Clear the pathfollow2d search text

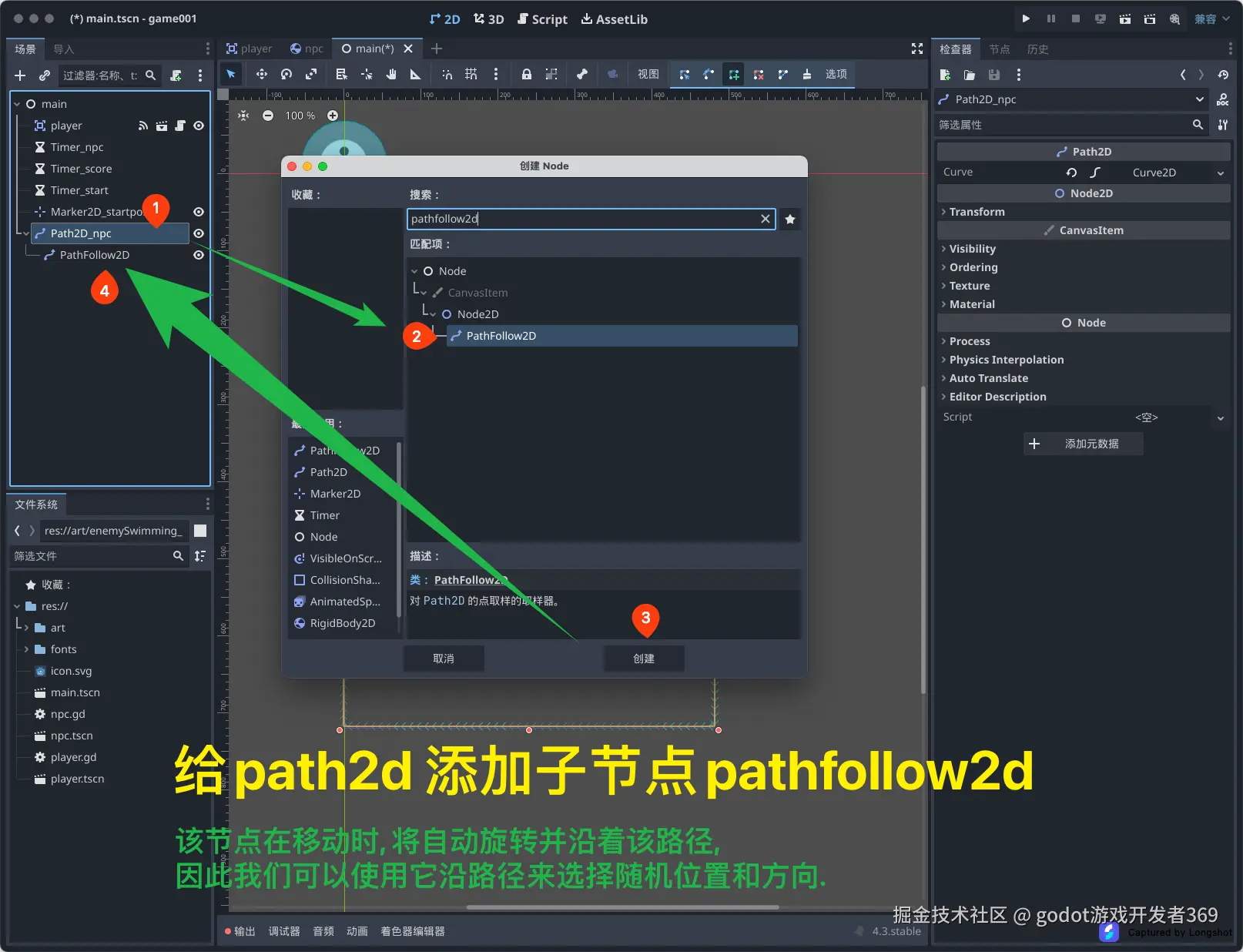pos(766,219)
